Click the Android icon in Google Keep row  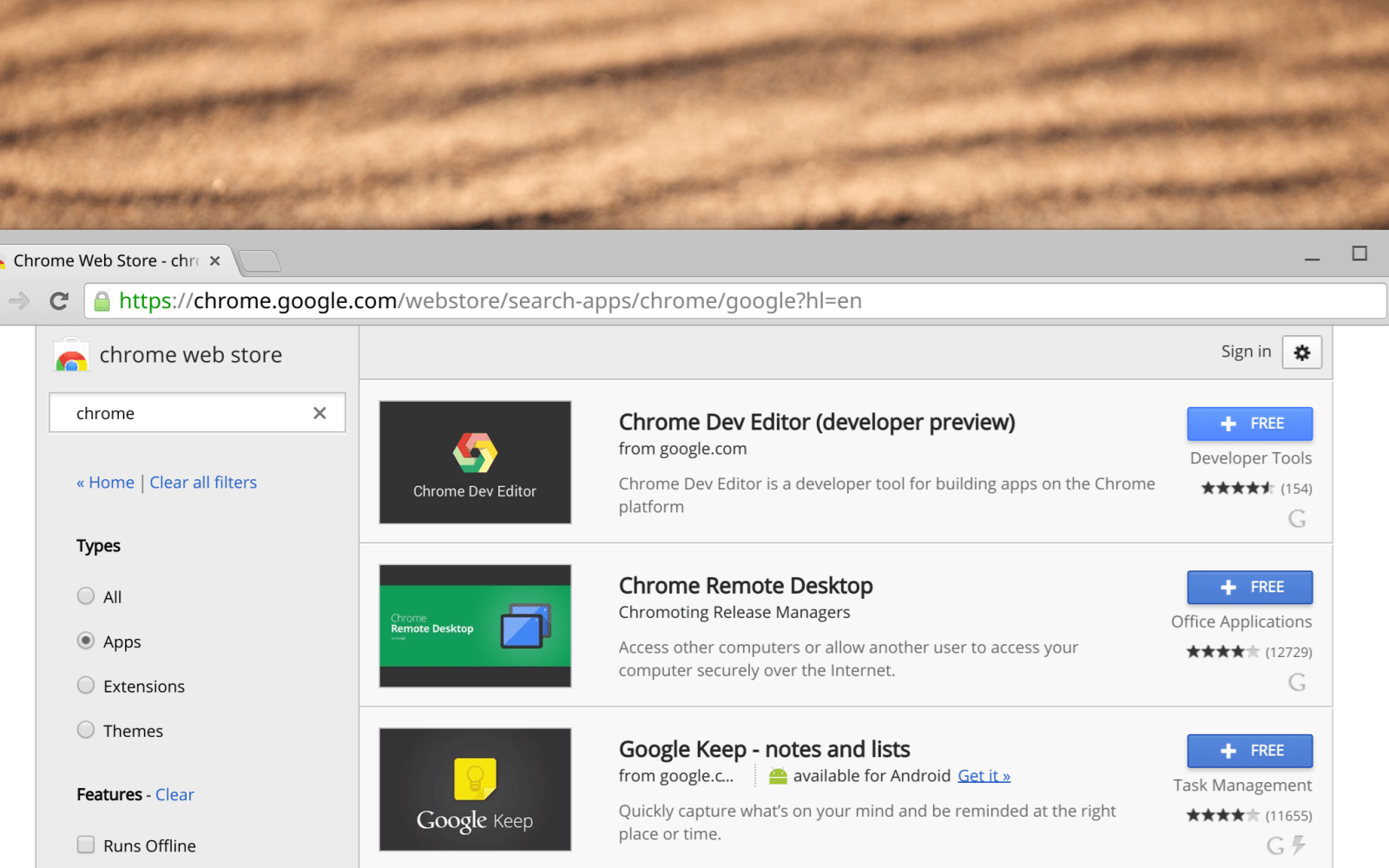tap(778, 776)
